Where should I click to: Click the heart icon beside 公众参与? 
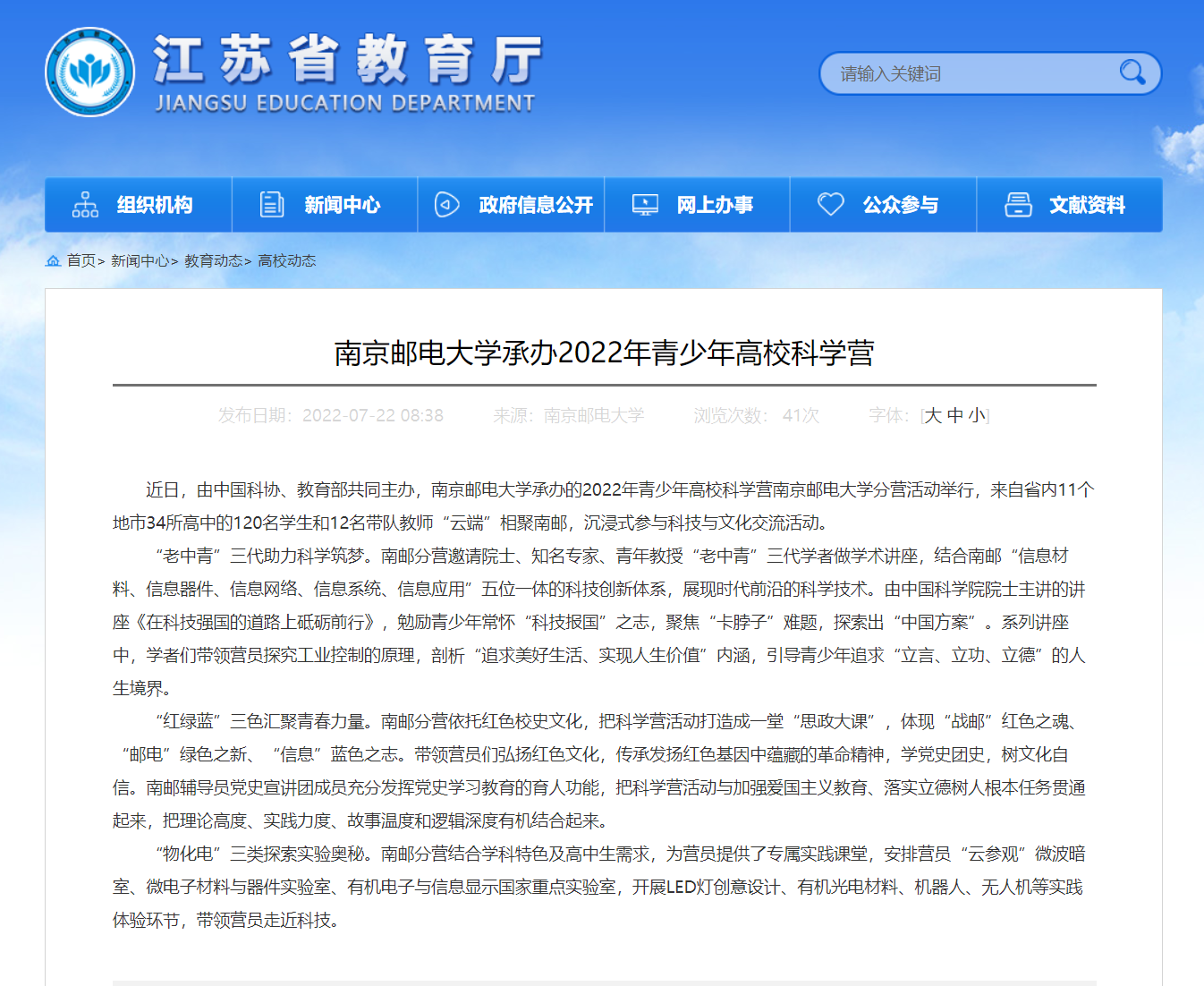pyautogui.click(x=830, y=205)
